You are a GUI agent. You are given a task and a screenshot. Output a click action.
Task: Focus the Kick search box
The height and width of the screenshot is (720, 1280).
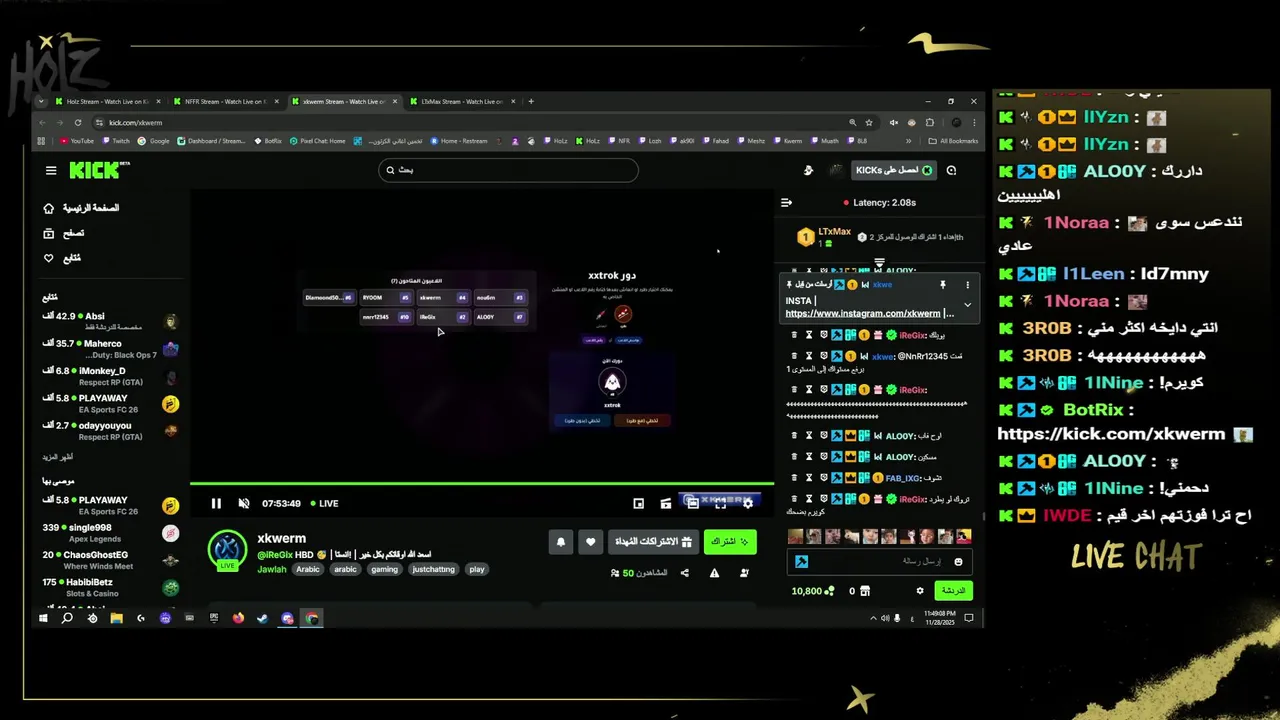point(508,170)
